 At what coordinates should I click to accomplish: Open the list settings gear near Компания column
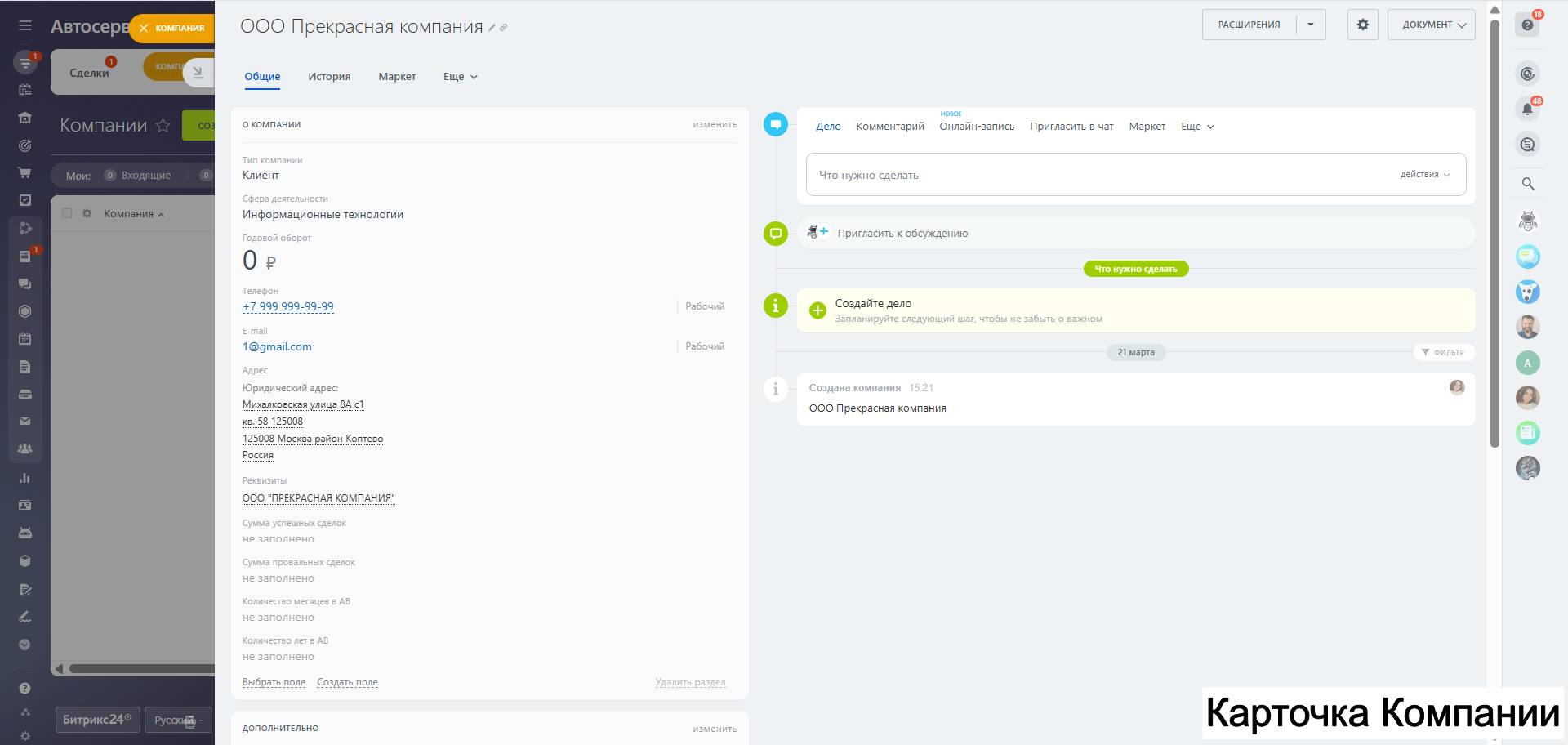(87, 213)
